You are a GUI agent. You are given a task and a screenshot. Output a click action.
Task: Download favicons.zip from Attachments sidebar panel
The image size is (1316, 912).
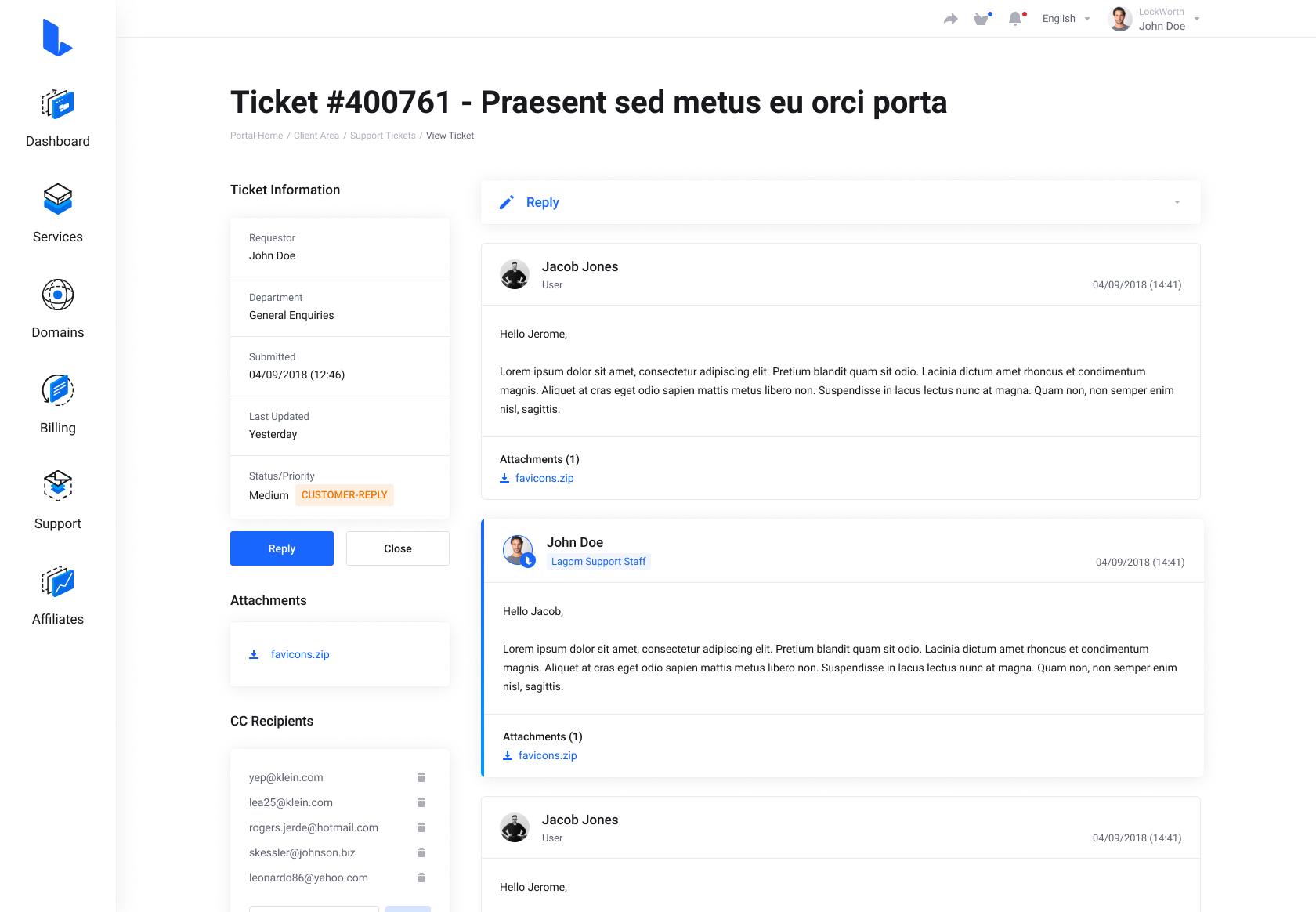click(x=299, y=654)
